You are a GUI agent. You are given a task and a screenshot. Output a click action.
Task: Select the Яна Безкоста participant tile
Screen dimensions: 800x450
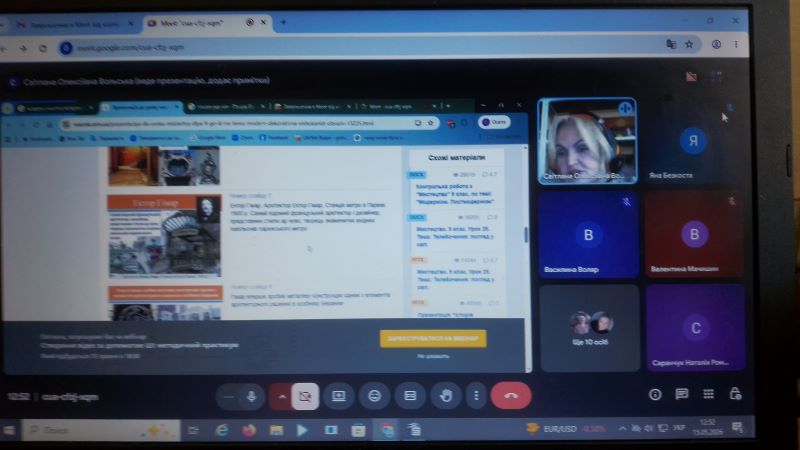(692, 141)
